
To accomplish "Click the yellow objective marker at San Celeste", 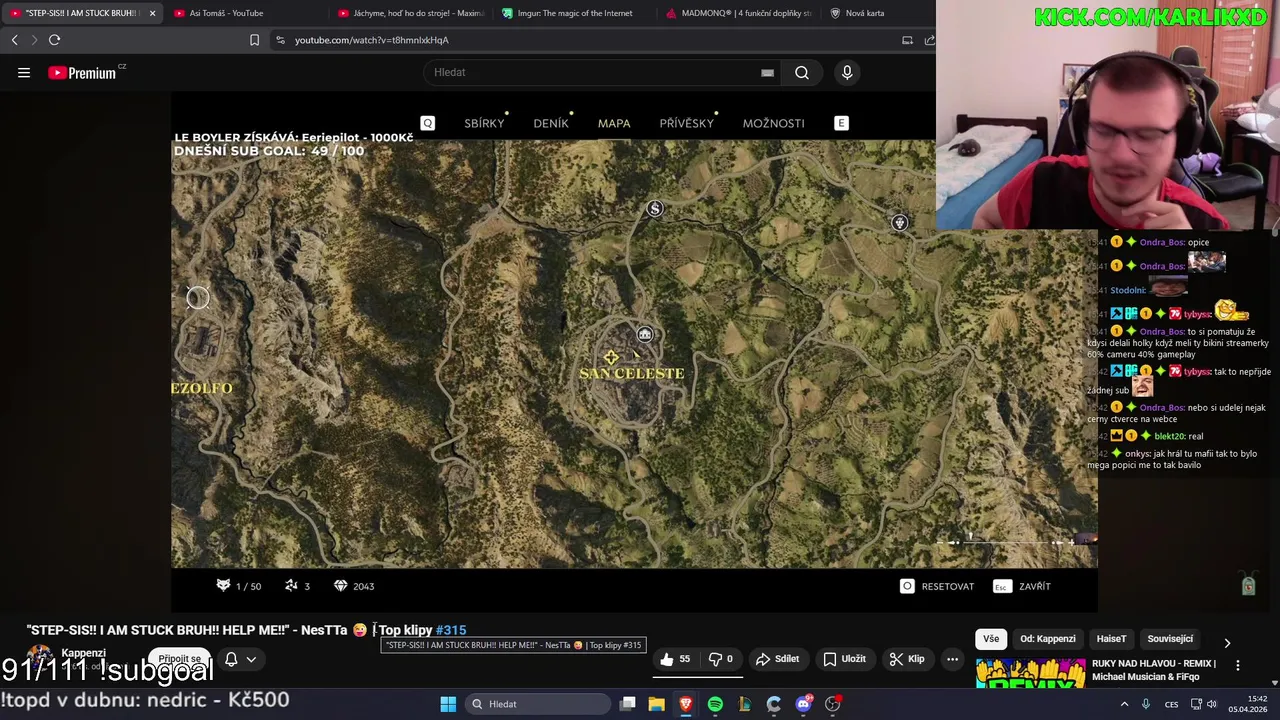I will point(611,357).
